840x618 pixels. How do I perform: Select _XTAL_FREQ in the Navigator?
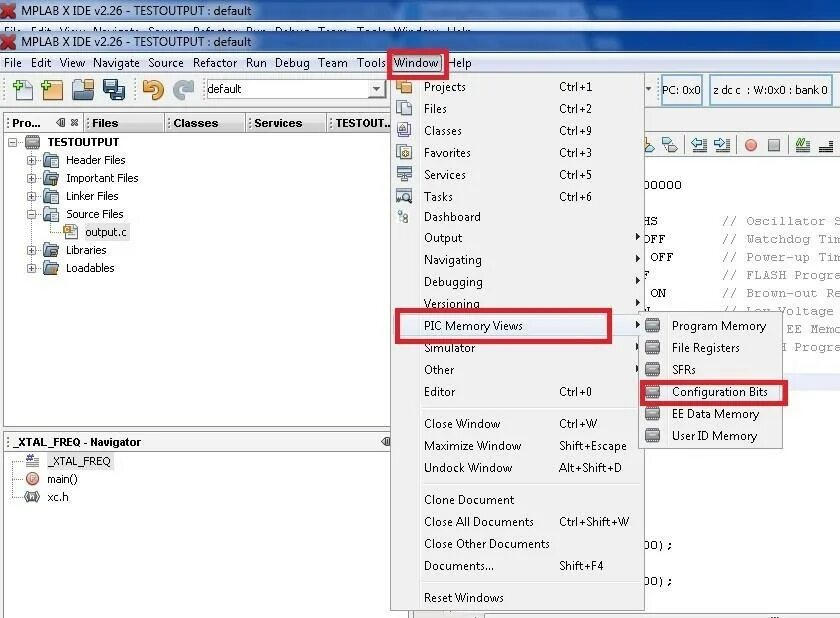pyautogui.click(x=80, y=461)
